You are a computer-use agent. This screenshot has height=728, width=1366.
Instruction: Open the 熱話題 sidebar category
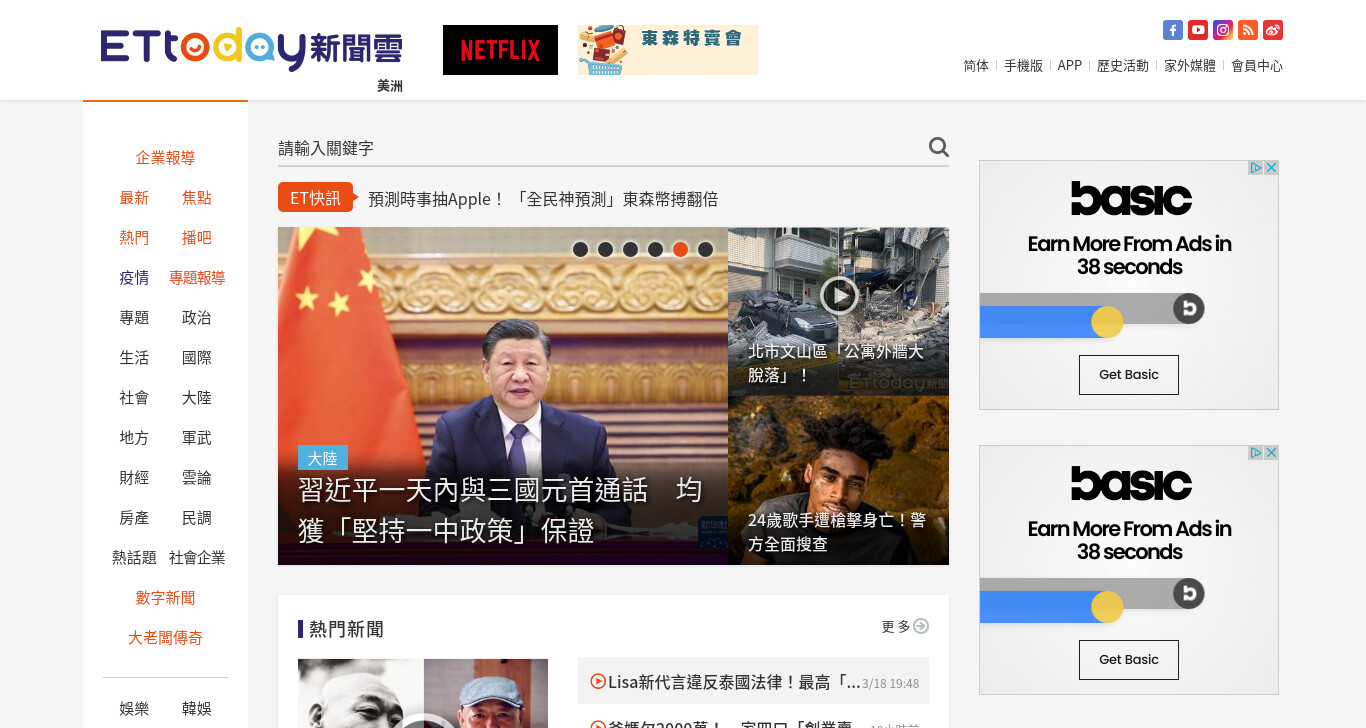point(134,558)
